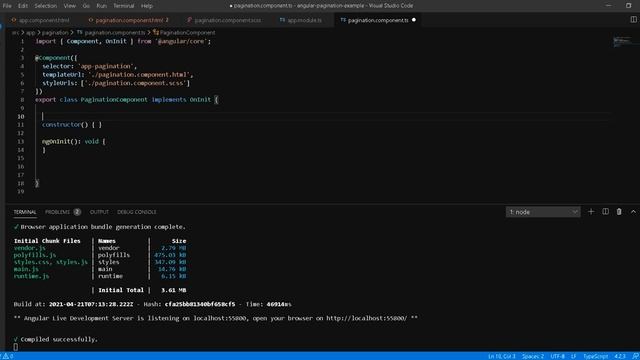The height and width of the screenshot is (360, 640).
Task: Place cursor on constructor line
Action: coord(72,124)
